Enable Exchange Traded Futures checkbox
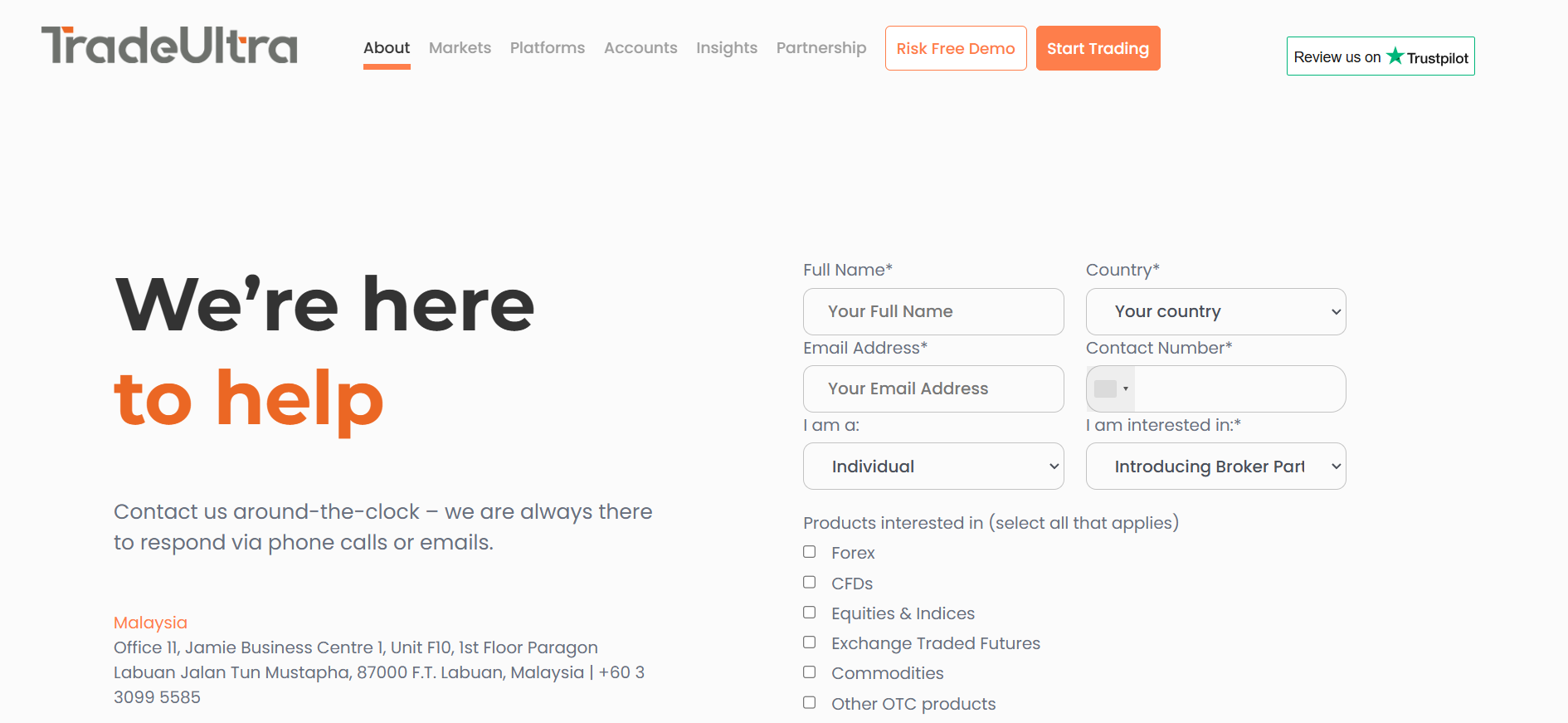Viewport: 1568px width, 723px height. 810,642
